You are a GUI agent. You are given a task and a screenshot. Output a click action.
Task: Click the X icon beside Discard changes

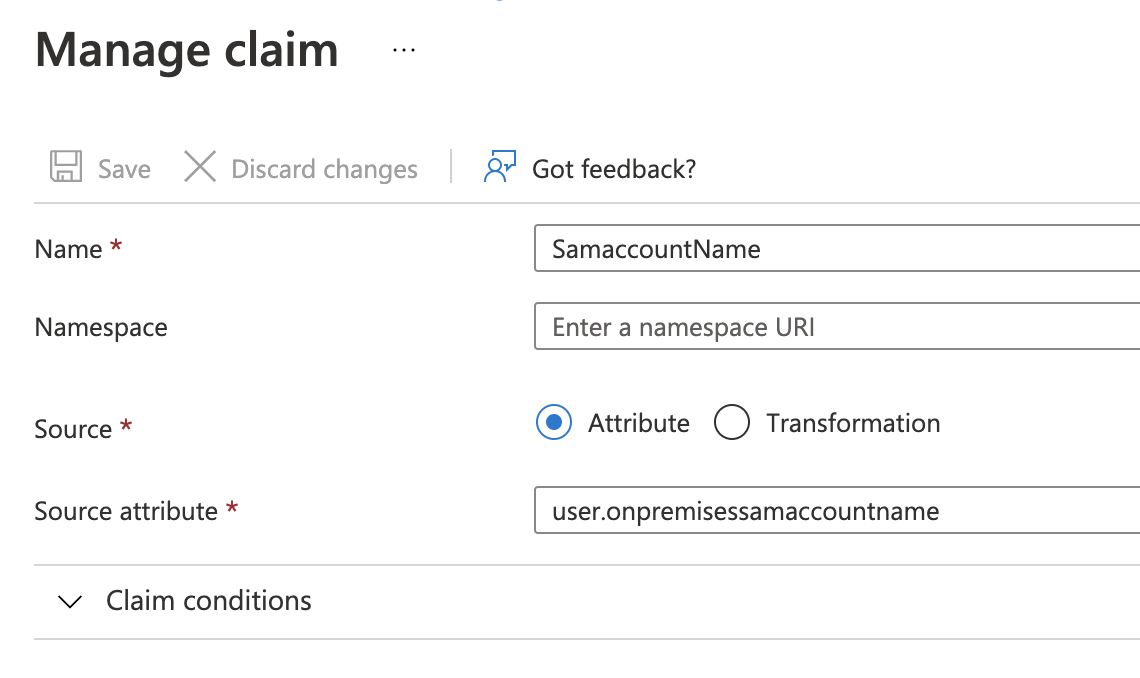click(200, 167)
